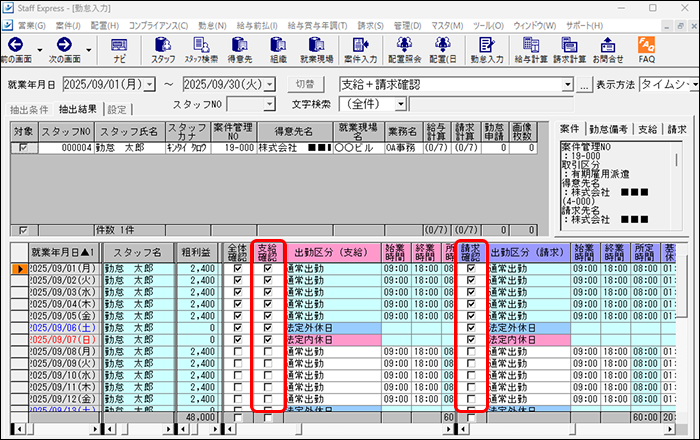Viewport: 700px width, 440px height.
Task: Expand dropdown arrow beside 次の画面
Action: tap(88, 50)
